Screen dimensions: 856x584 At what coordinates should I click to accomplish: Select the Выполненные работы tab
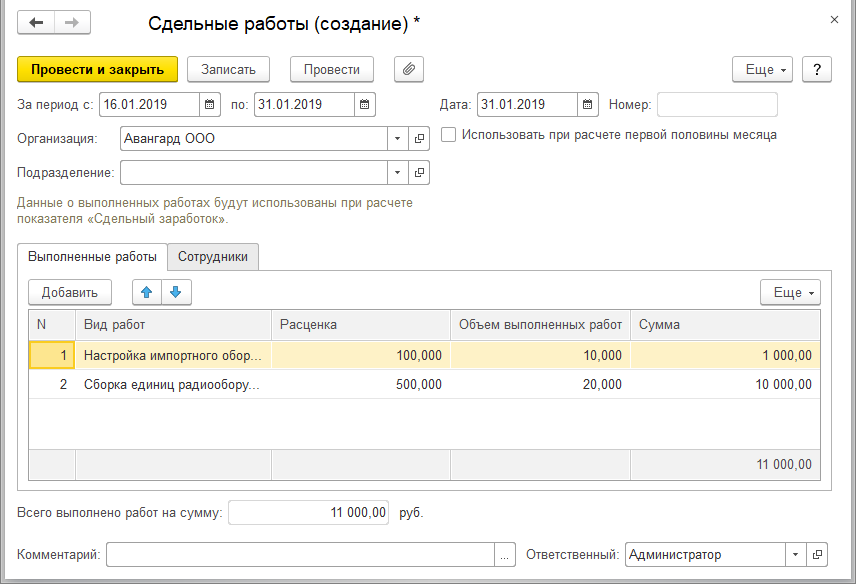[92, 257]
